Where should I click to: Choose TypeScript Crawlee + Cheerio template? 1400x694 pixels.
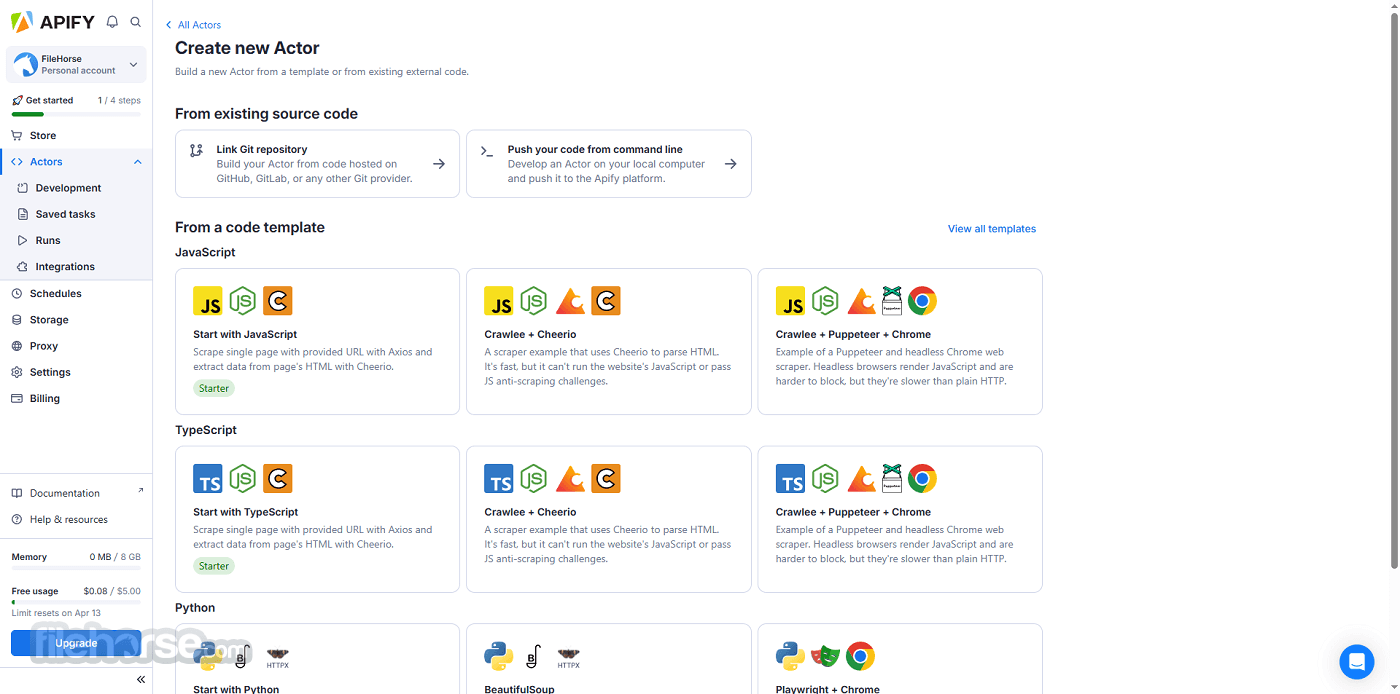(x=609, y=519)
